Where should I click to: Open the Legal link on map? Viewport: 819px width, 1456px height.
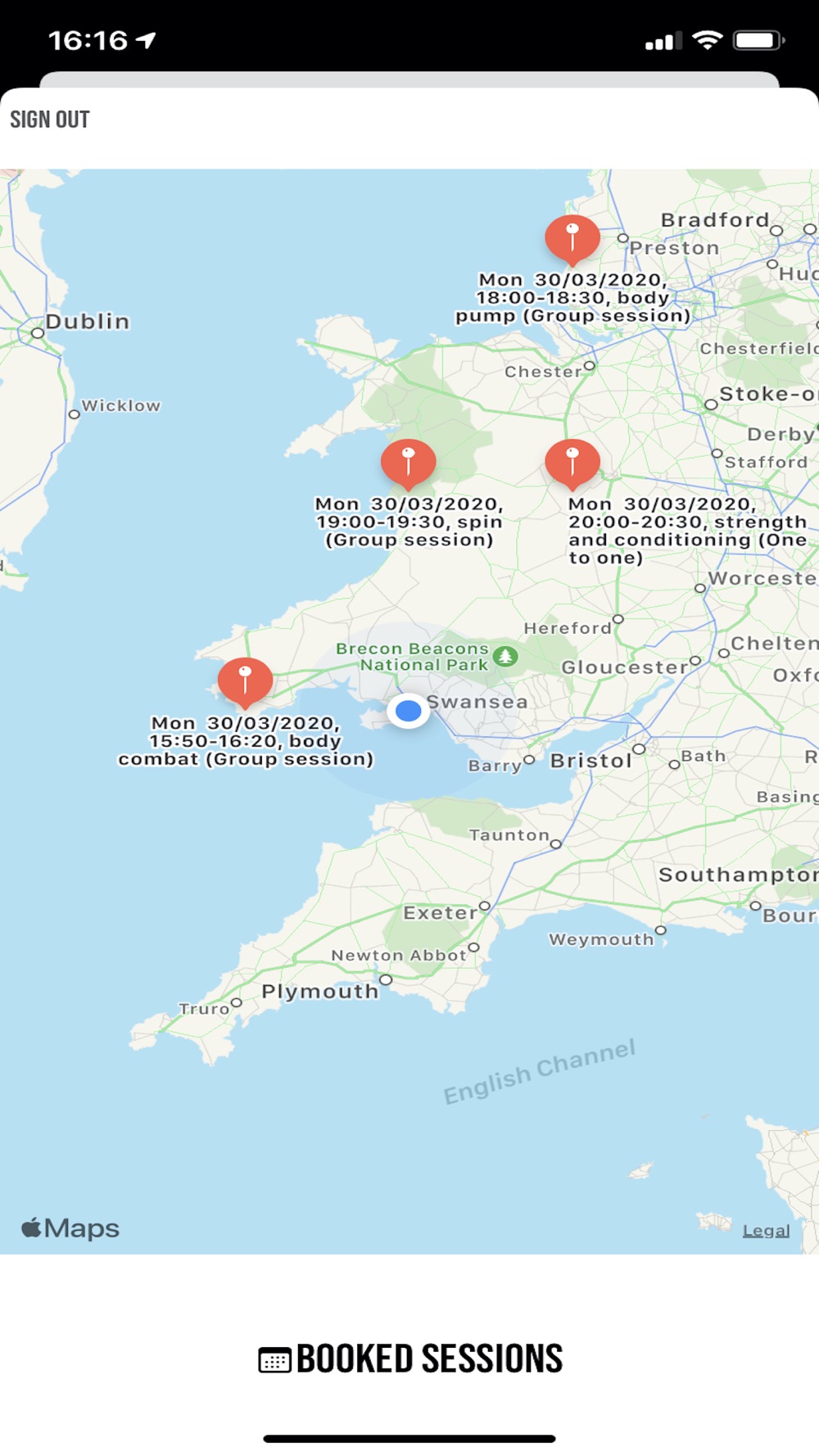[x=767, y=1231]
